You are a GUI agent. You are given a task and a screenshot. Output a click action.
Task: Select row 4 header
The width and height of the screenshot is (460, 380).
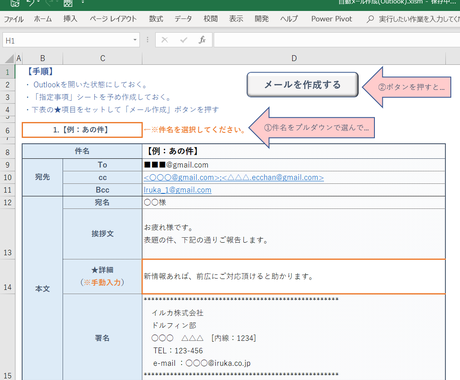(x=7, y=109)
